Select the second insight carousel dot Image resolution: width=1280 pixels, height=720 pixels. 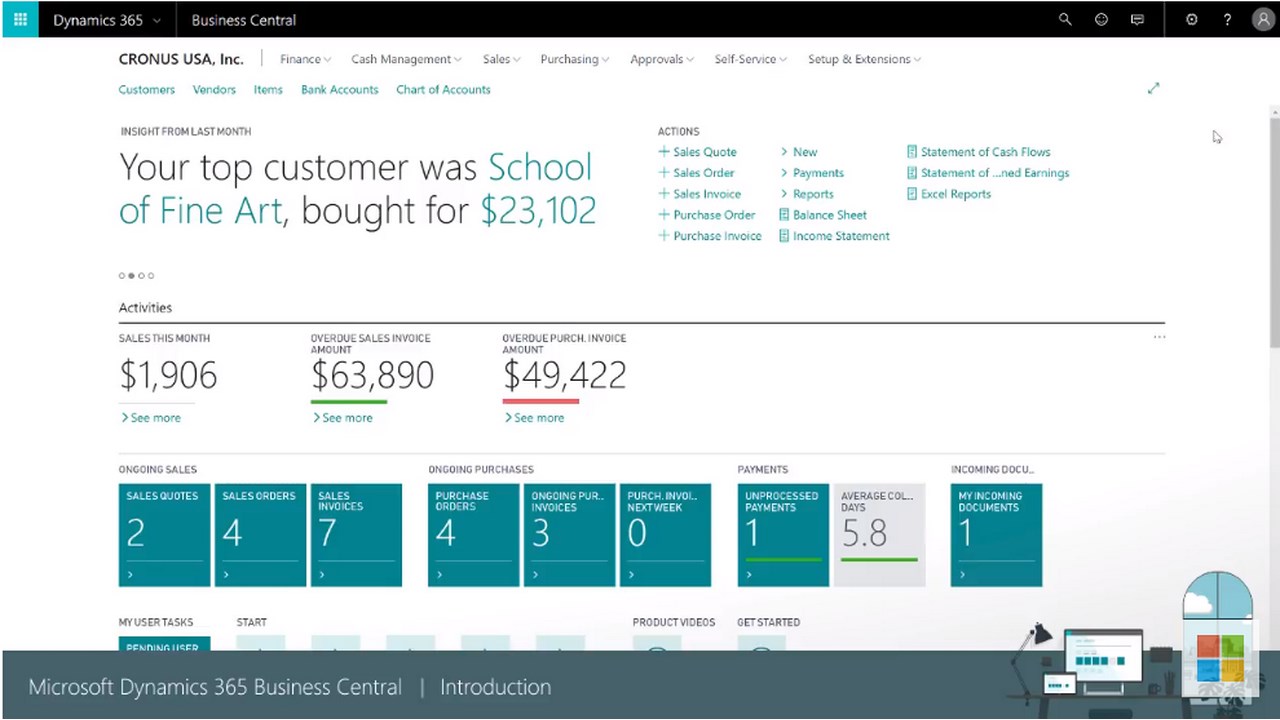[x=132, y=276]
